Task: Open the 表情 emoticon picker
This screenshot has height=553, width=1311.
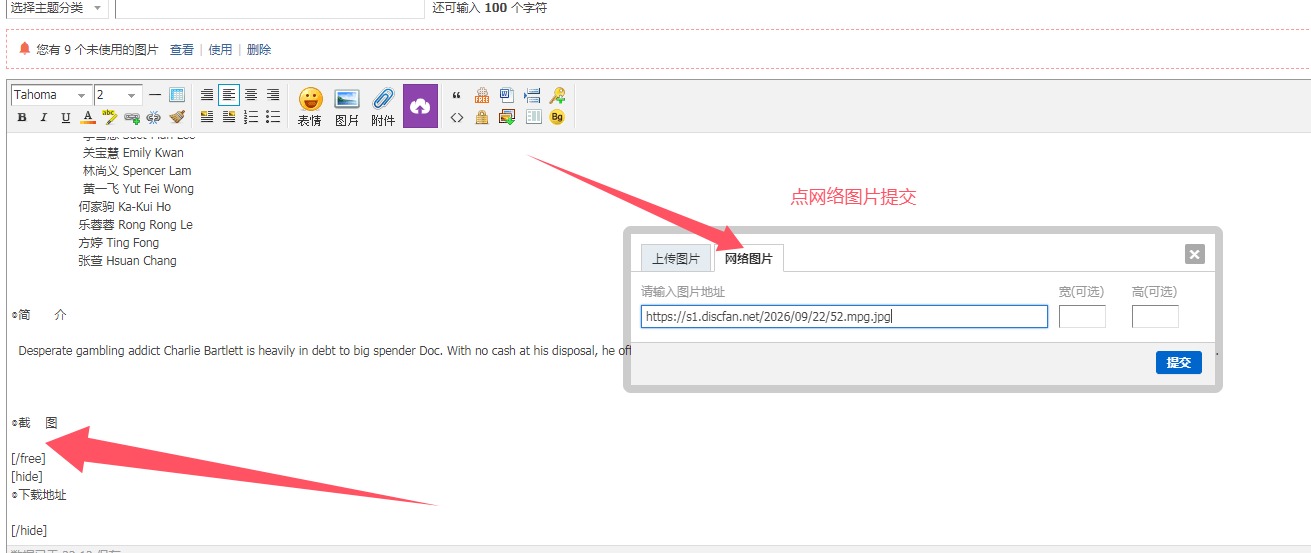Action: click(310, 106)
